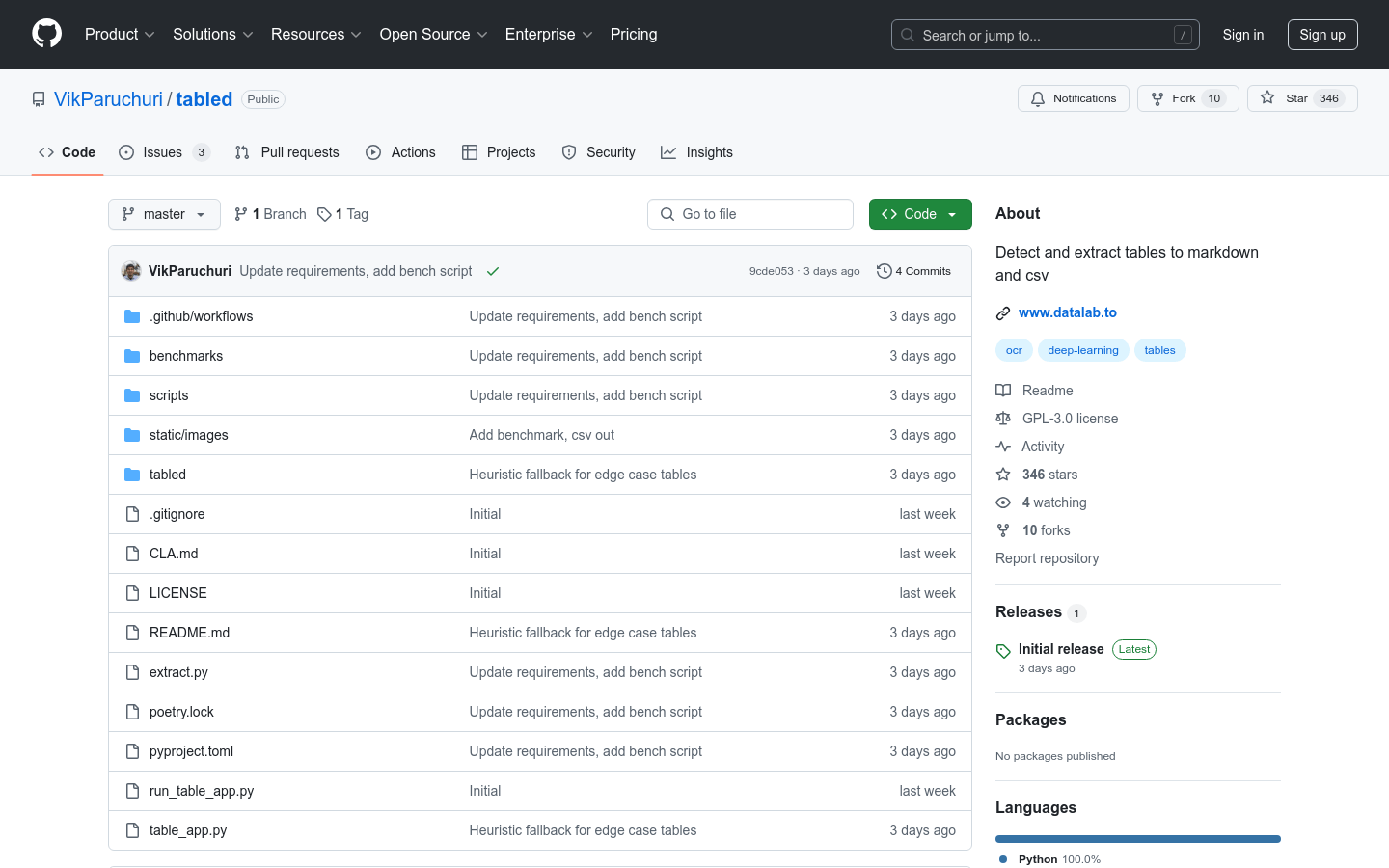Expand the Open Source menu

(x=434, y=35)
